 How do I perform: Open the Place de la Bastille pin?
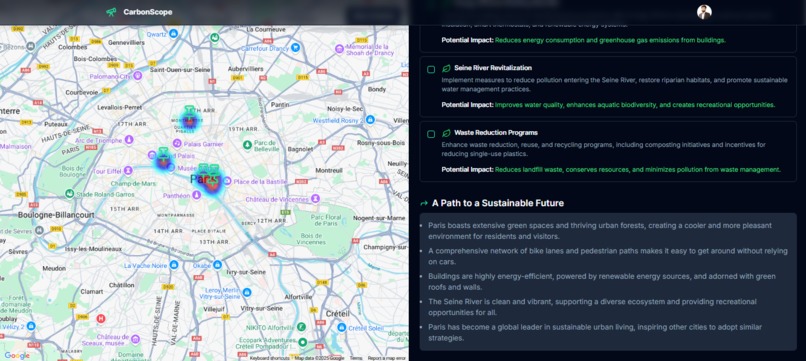[x=228, y=182]
